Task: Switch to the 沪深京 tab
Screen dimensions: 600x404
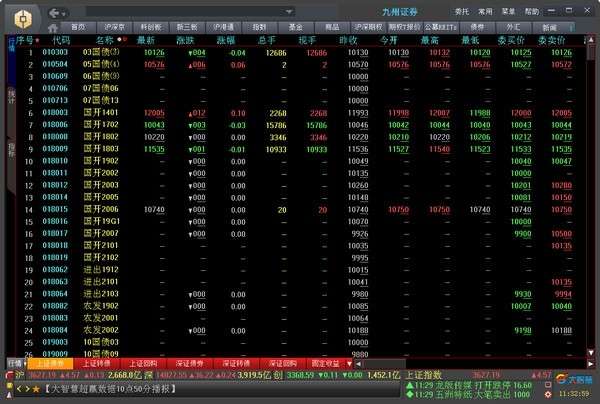Action: [114, 27]
